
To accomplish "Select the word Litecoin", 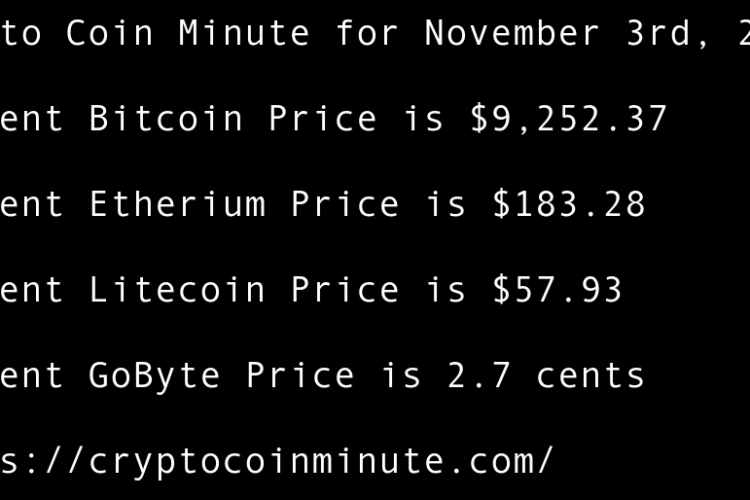I will 177,290.
